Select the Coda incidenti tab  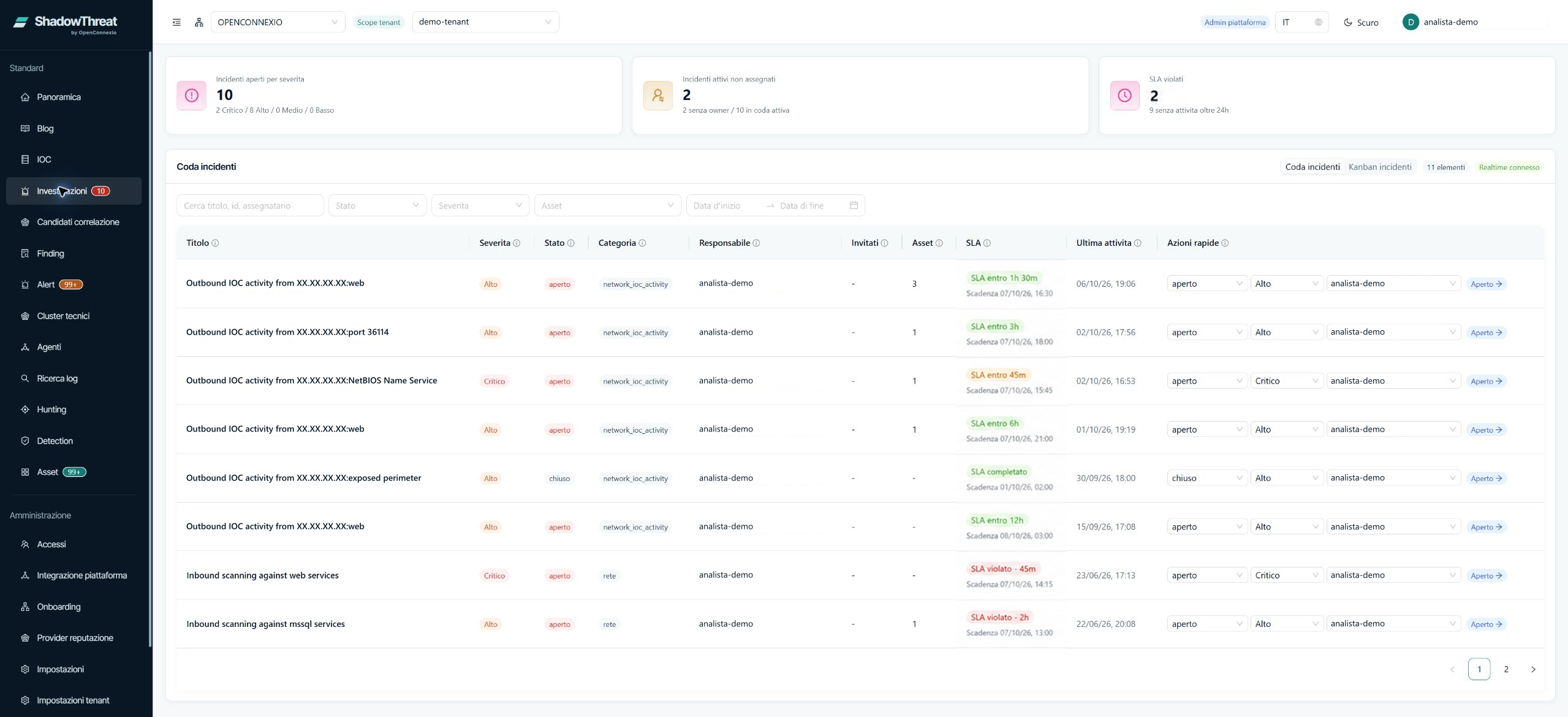pyautogui.click(x=1312, y=167)
